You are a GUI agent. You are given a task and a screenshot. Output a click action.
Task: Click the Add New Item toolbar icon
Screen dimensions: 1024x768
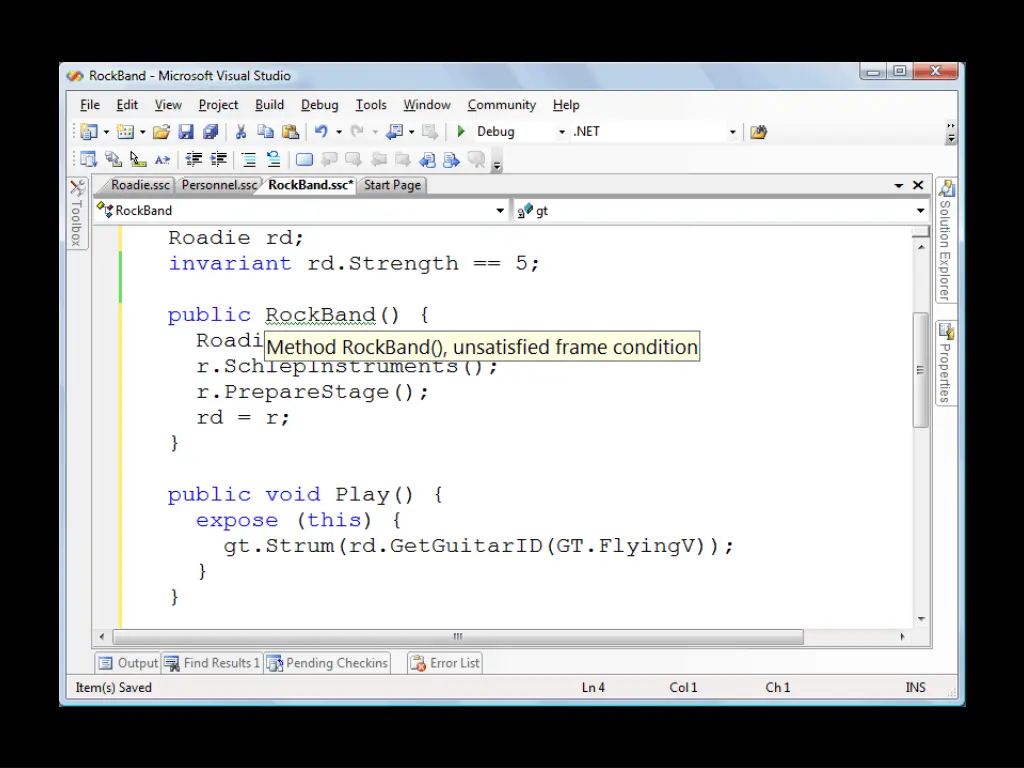point(125,132)
